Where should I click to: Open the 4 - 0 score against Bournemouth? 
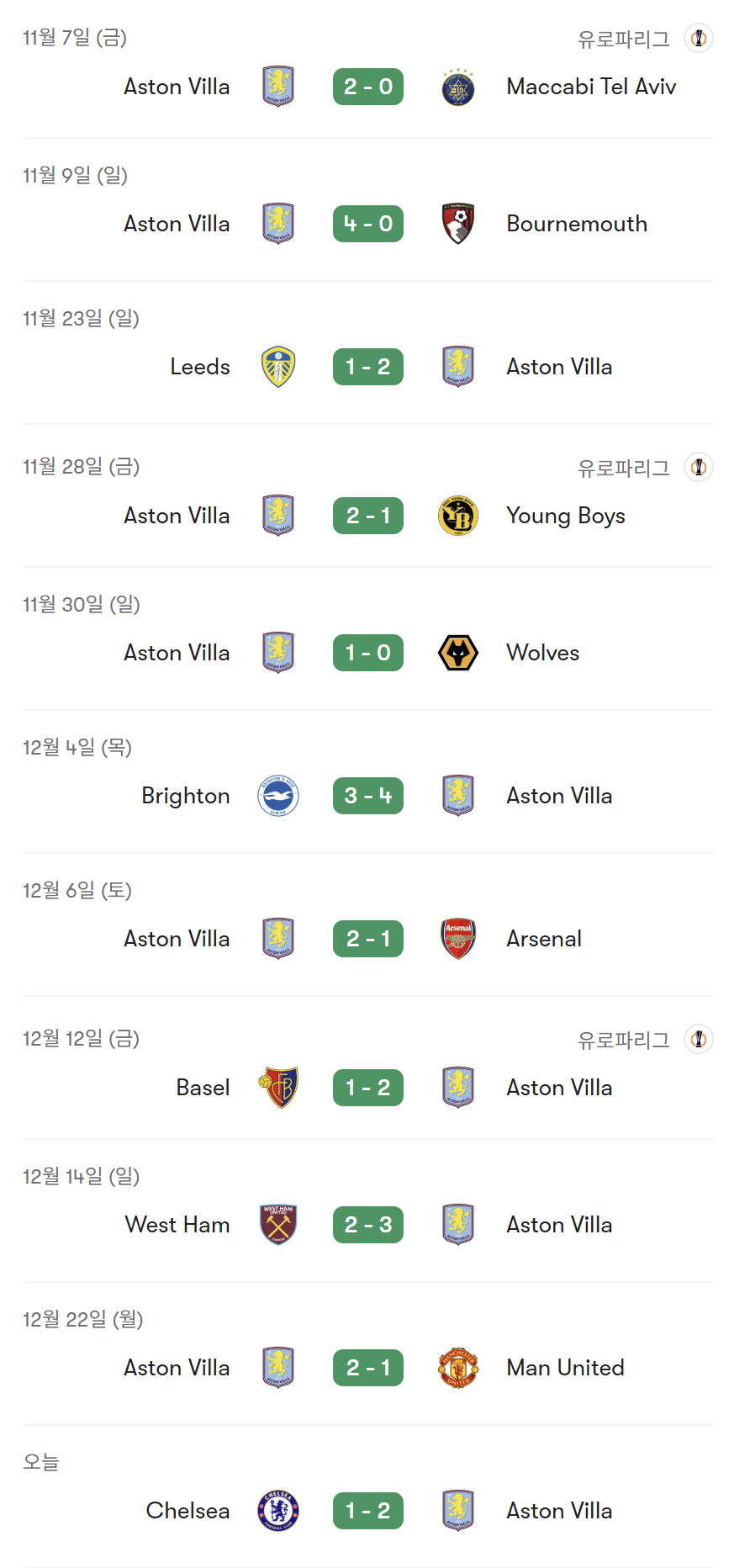368,224
